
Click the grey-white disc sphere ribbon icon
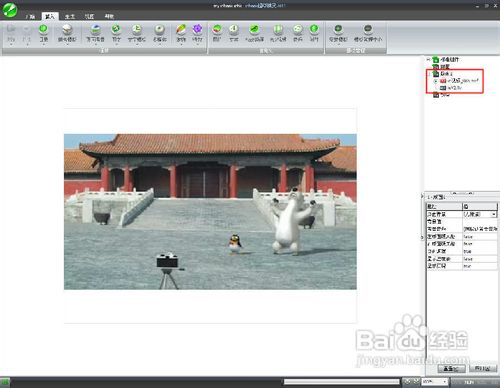(160, 29)
